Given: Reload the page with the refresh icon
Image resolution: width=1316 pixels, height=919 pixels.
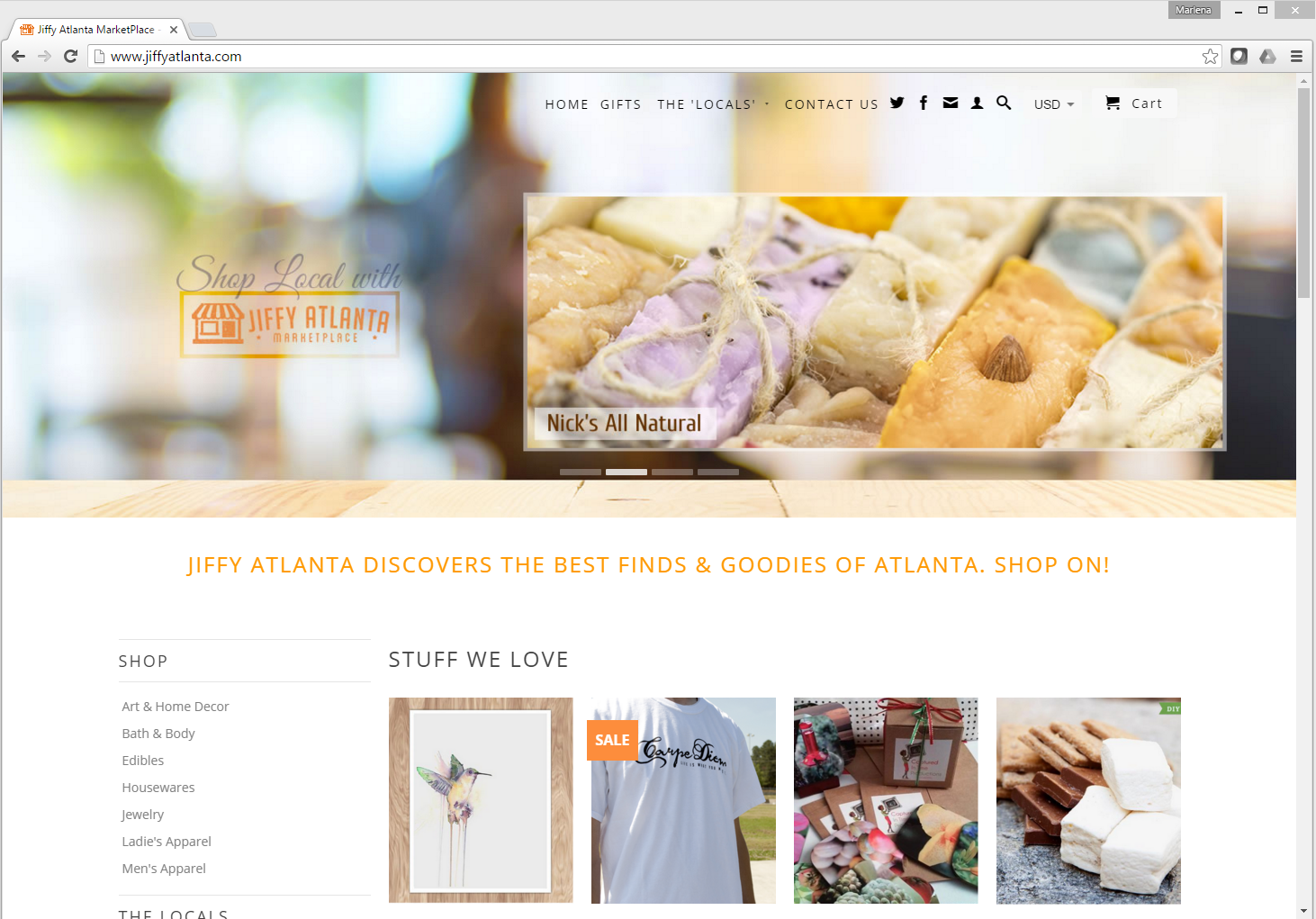Looking at the screenshot, I should coord(71,56).
